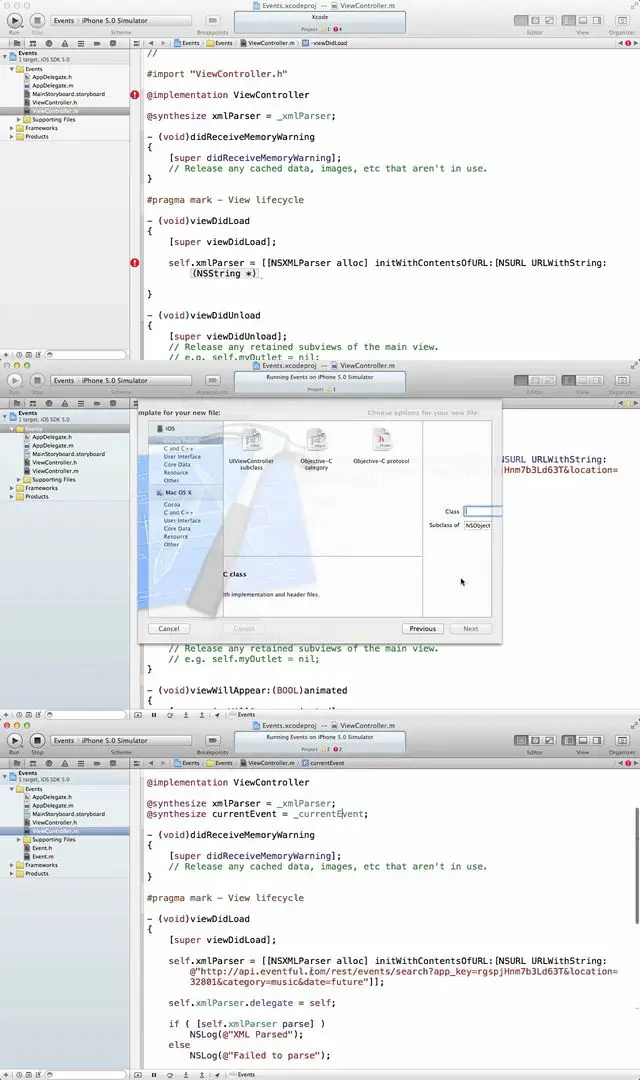Open the log navigator tab in the top window
The width and height of the screenshot is (640, 1080).
click(x=113, y=43)
